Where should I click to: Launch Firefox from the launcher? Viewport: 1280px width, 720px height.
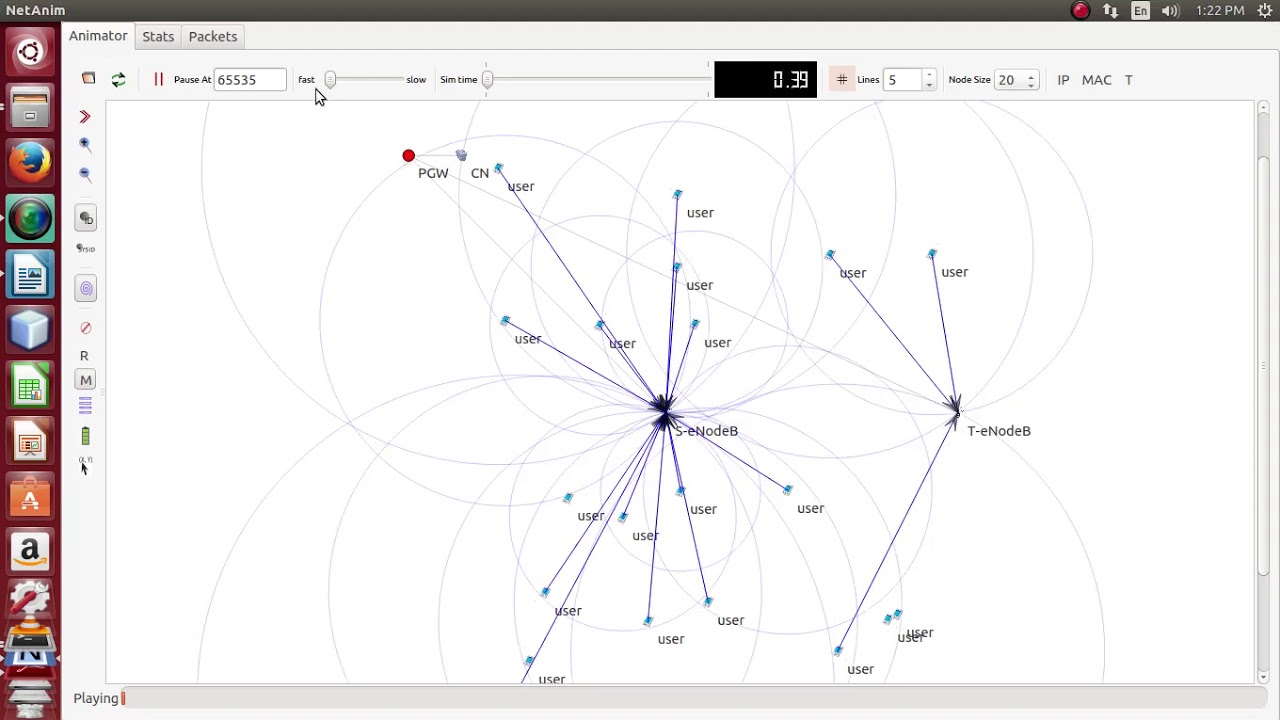[x=30, y=162]
